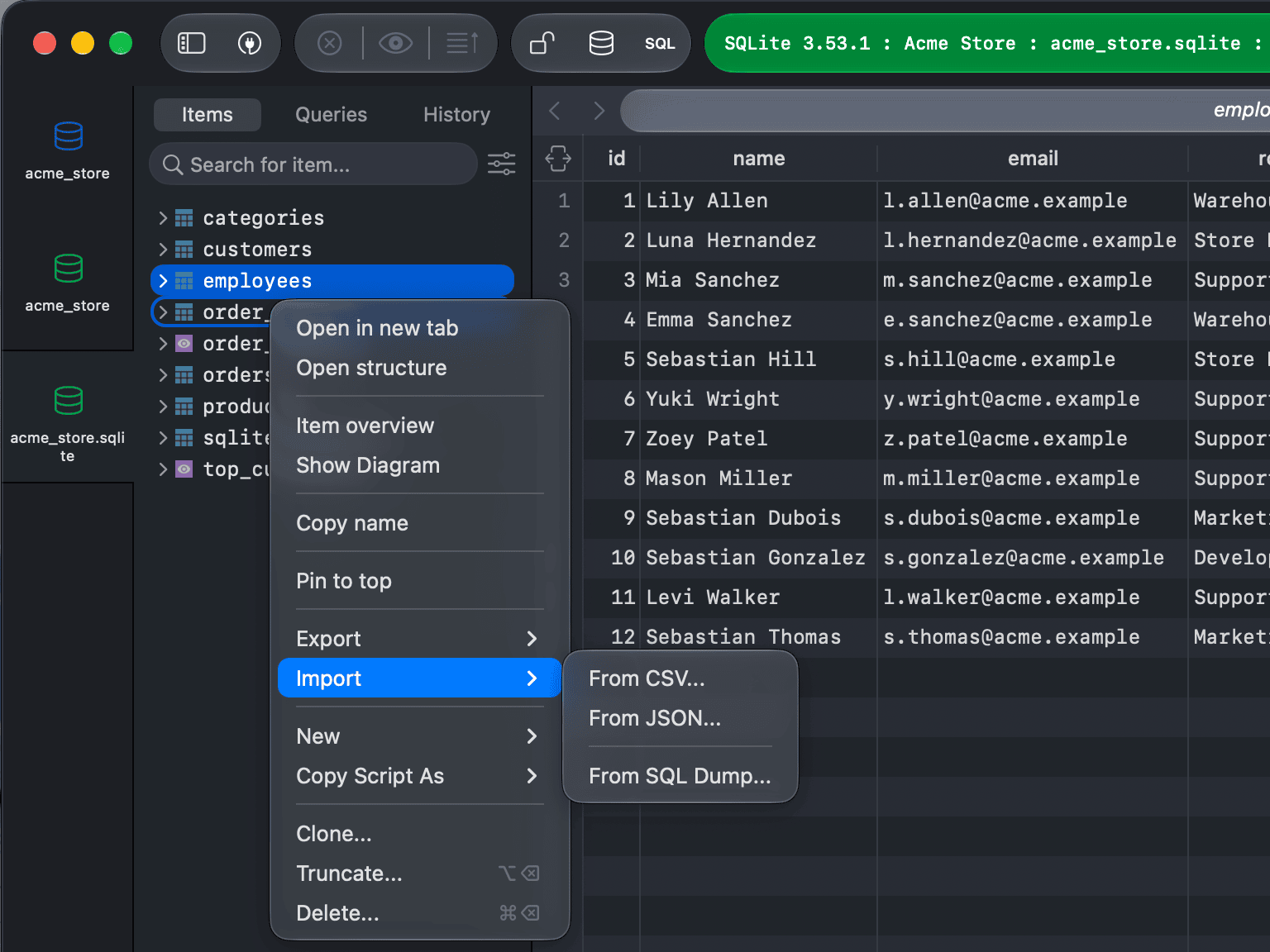This screenshot has width=1270, height=952.
Task: Click the email column header
Action: (x=1033, y=159)
